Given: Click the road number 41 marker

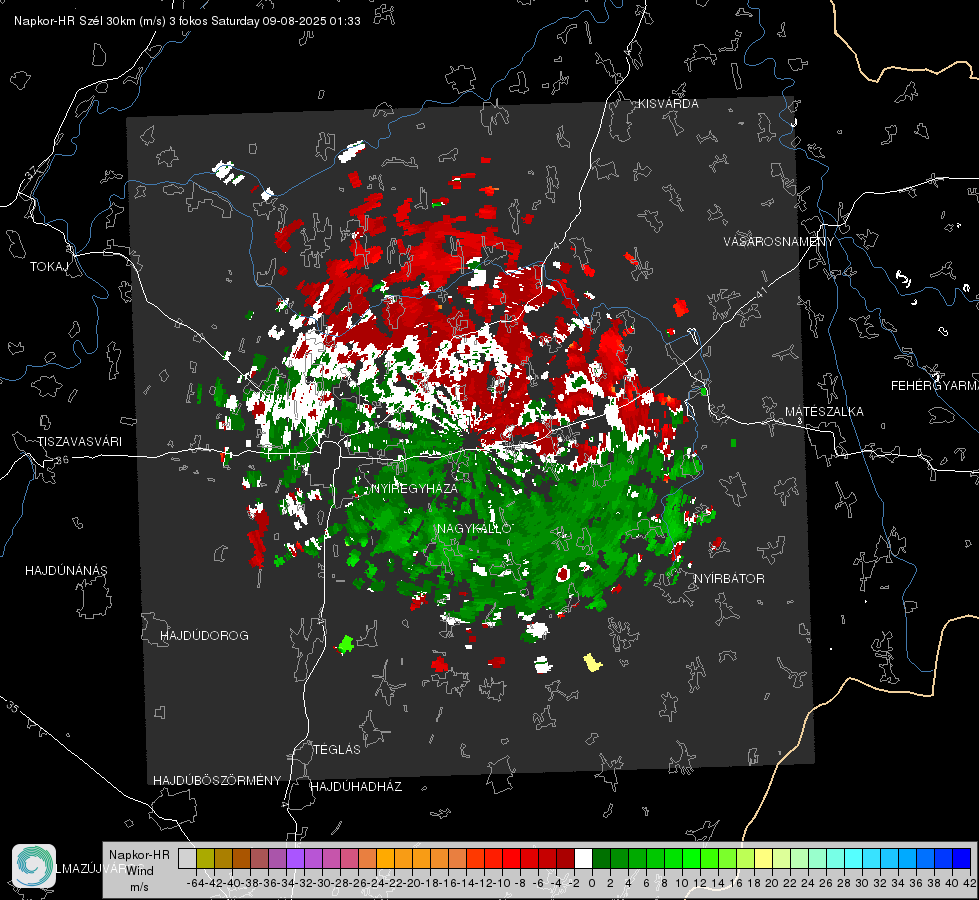Looking at the screenshot, I should 760,292.
